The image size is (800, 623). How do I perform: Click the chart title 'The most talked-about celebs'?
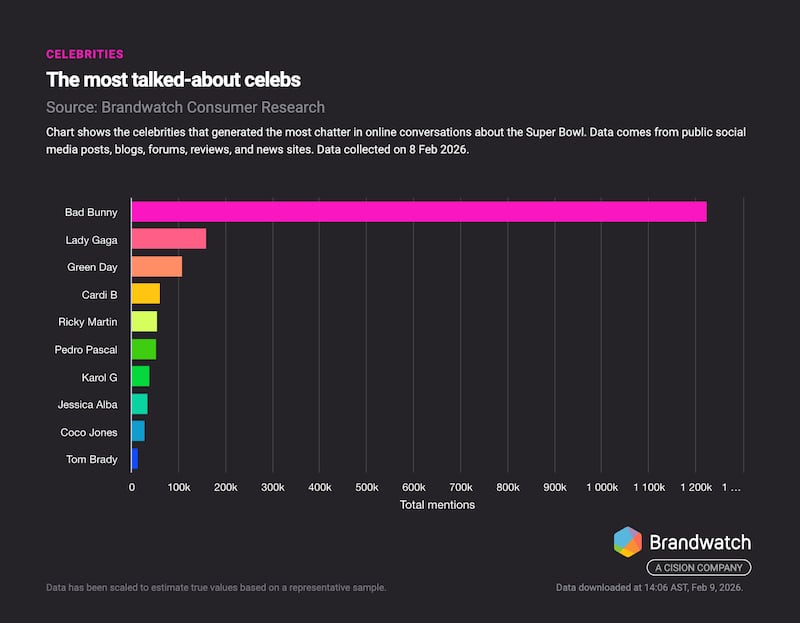coord(173,79)
